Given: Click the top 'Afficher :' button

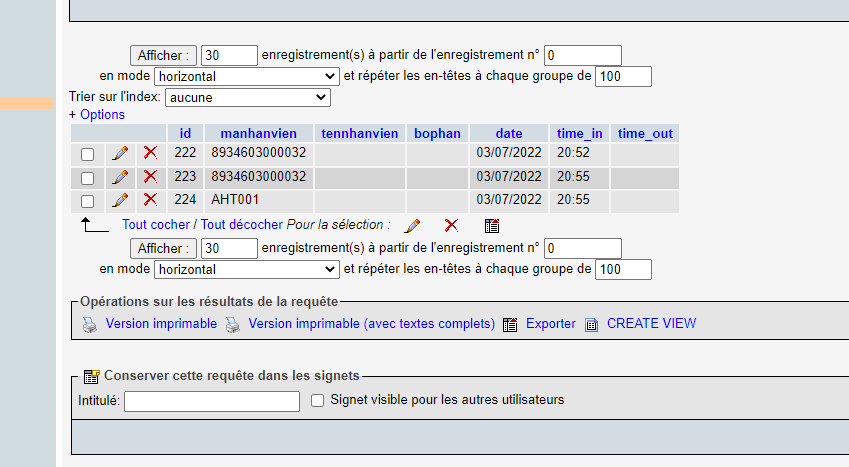Looking at the screenshot, I should coord(163,55).
